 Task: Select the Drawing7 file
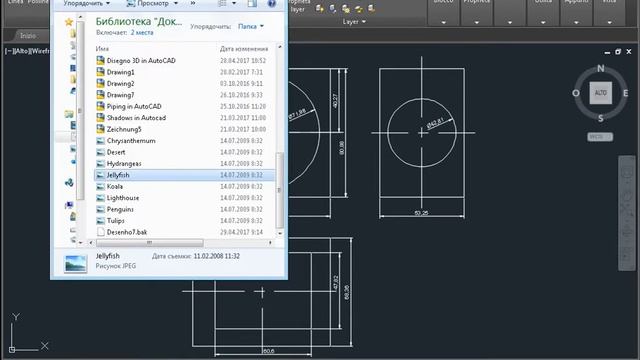(120, 95)
